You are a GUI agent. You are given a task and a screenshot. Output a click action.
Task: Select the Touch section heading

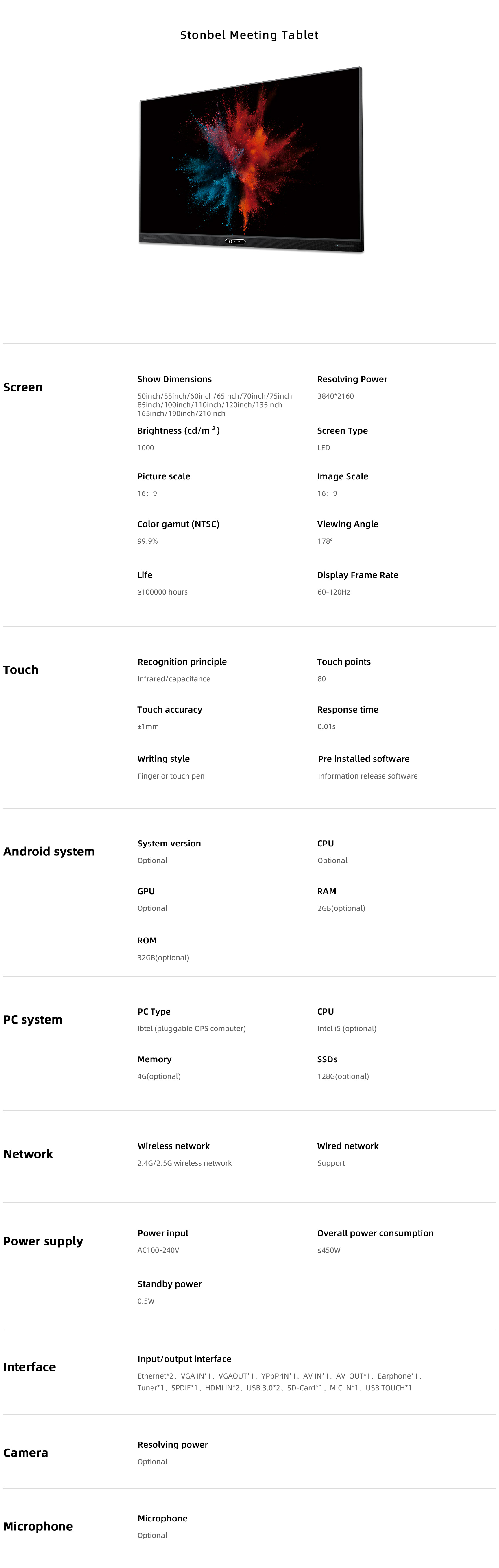(x=21, y=669)
